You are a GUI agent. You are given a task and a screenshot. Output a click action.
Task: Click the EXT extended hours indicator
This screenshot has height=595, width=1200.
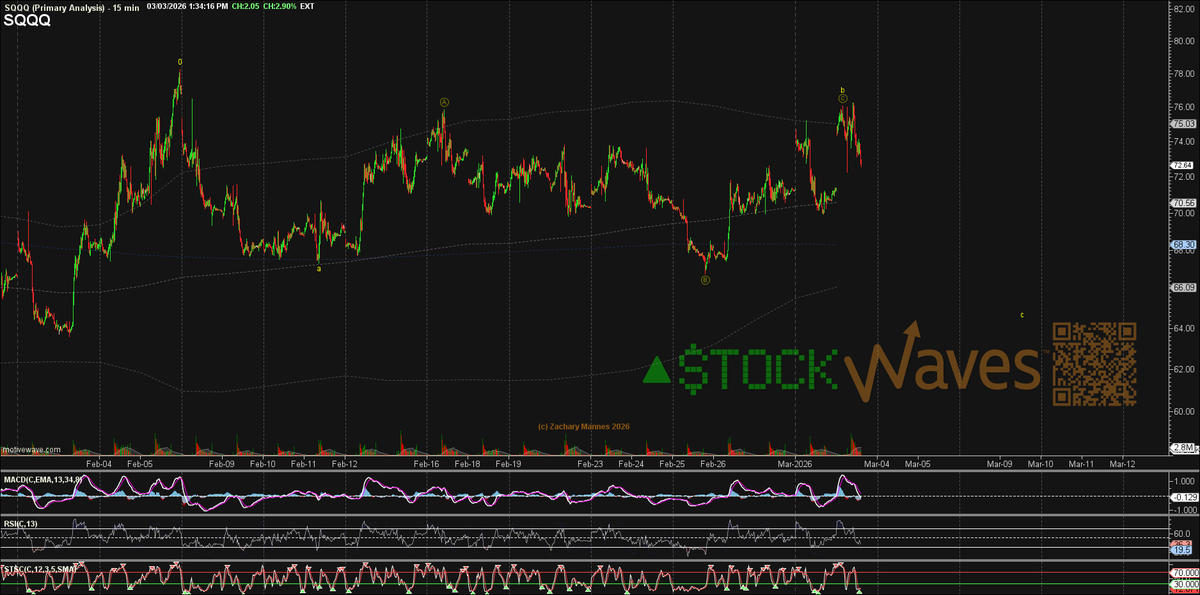[308, 7]
